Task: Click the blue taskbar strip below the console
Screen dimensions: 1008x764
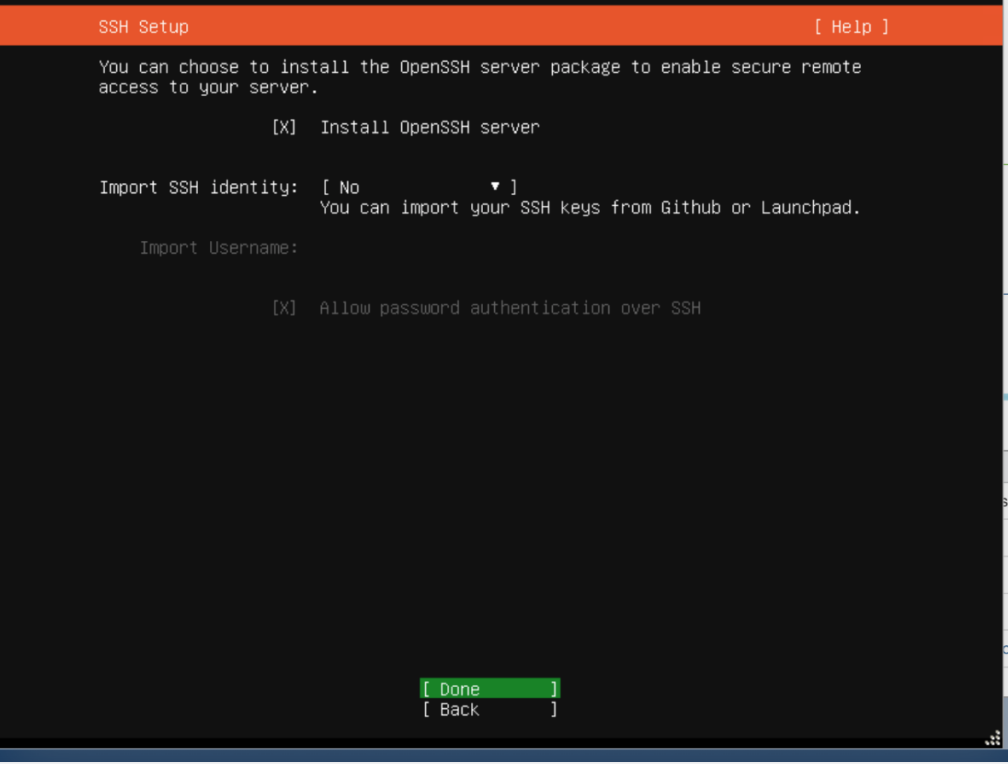Action: coord(500,756)
